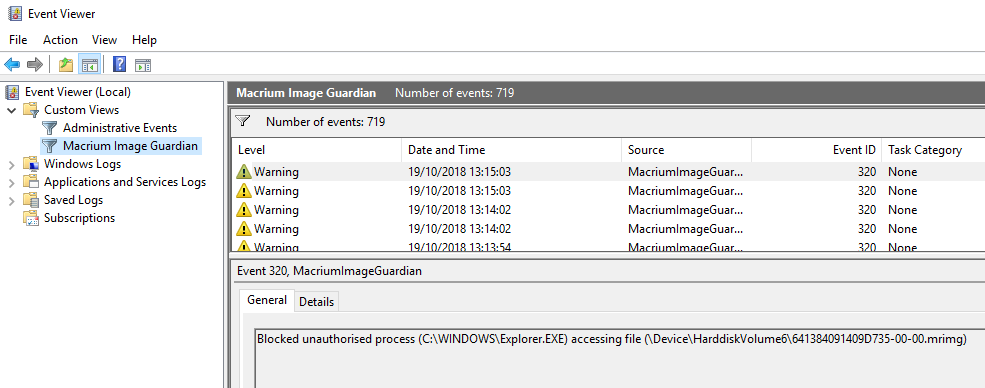Select Administrative Events custom view
Image resolution: width=985 pixels, height=388 pixels.
pyautogui.click(x=119, y=128)
